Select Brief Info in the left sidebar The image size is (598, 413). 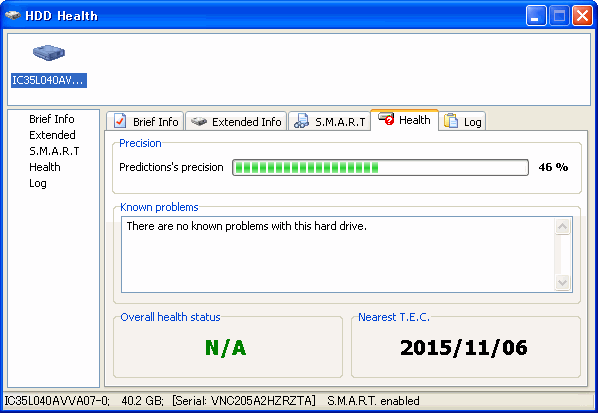pos(51,119)
